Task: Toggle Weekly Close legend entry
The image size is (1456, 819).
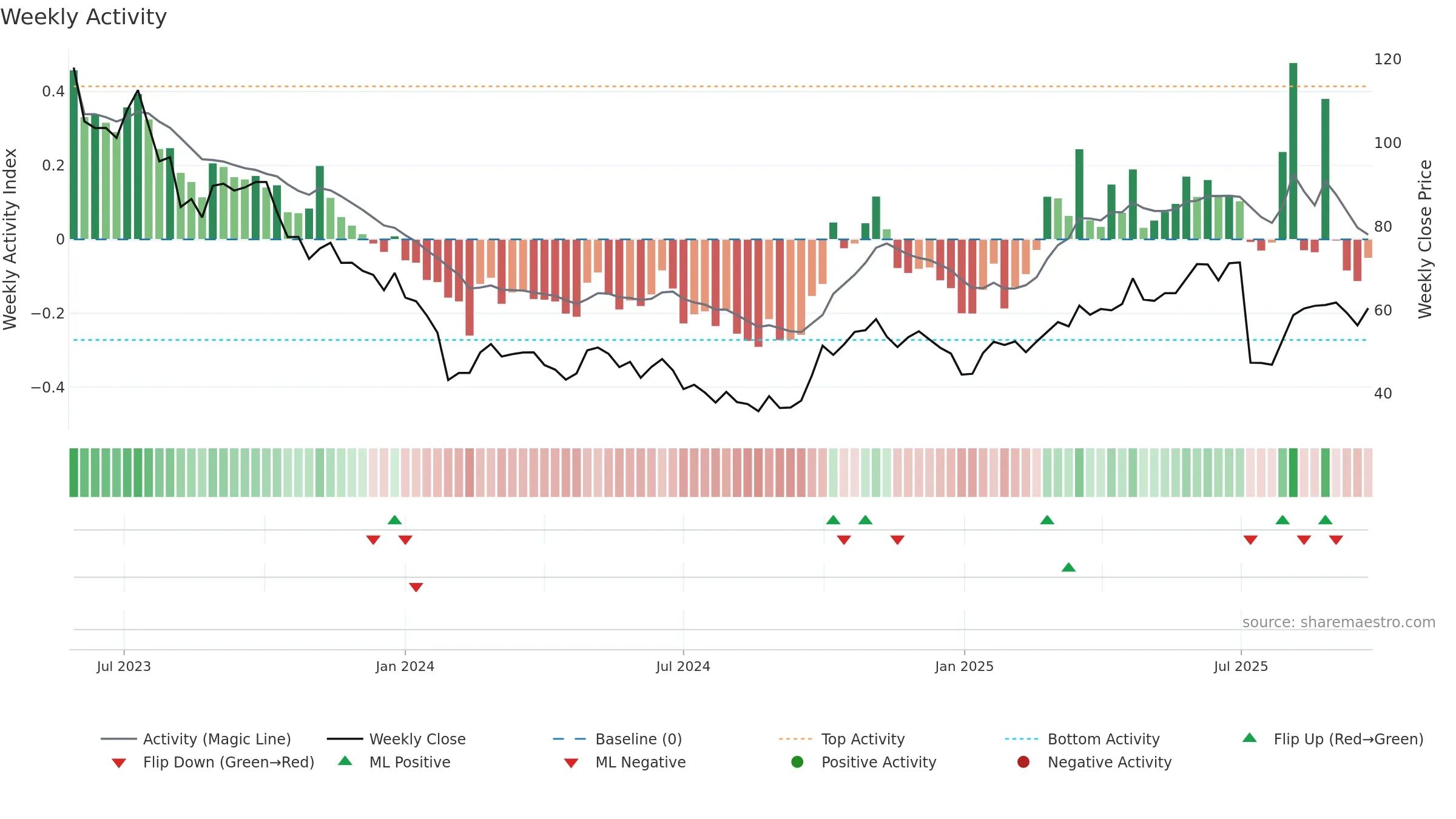Action: (x=396, y=739)
